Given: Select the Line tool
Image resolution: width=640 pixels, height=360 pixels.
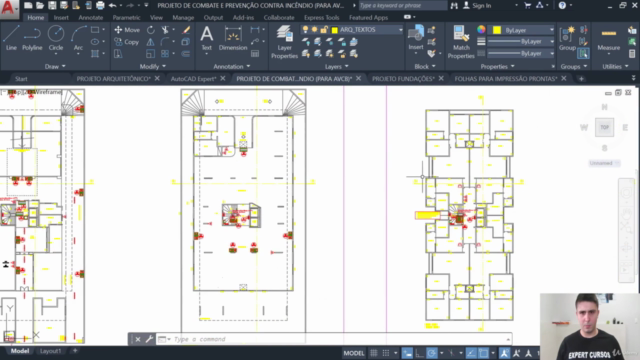Looking at the screenshot, I should (x=11, y=38).
